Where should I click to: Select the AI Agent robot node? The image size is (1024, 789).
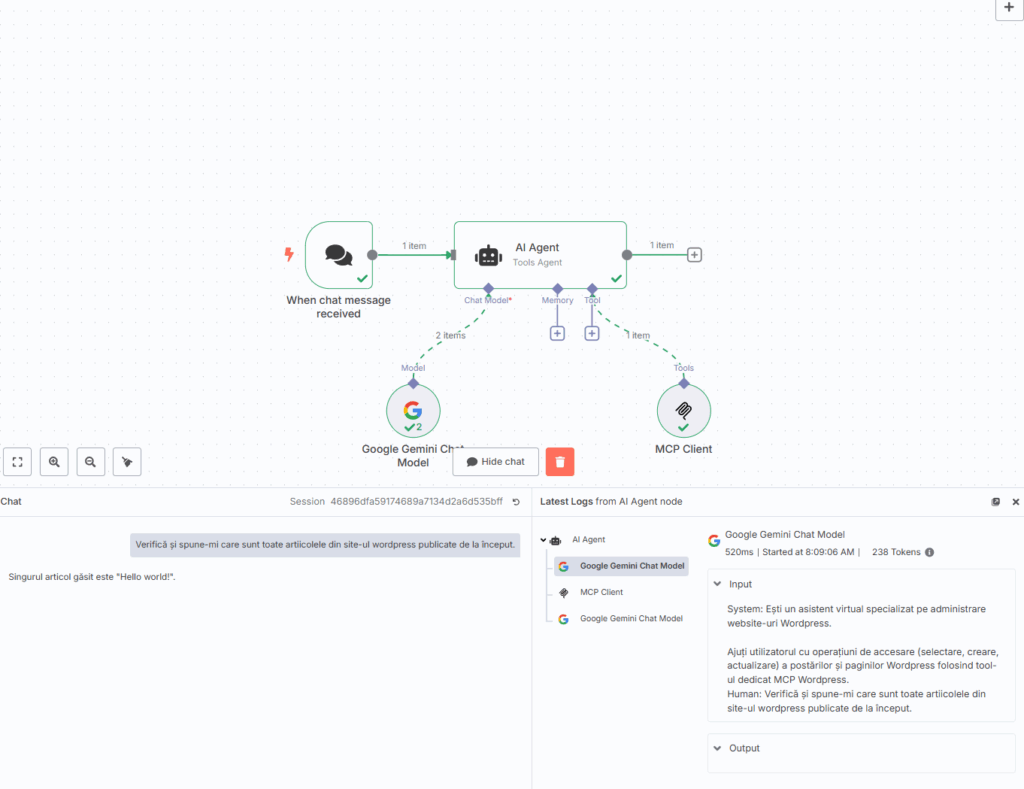540,255
